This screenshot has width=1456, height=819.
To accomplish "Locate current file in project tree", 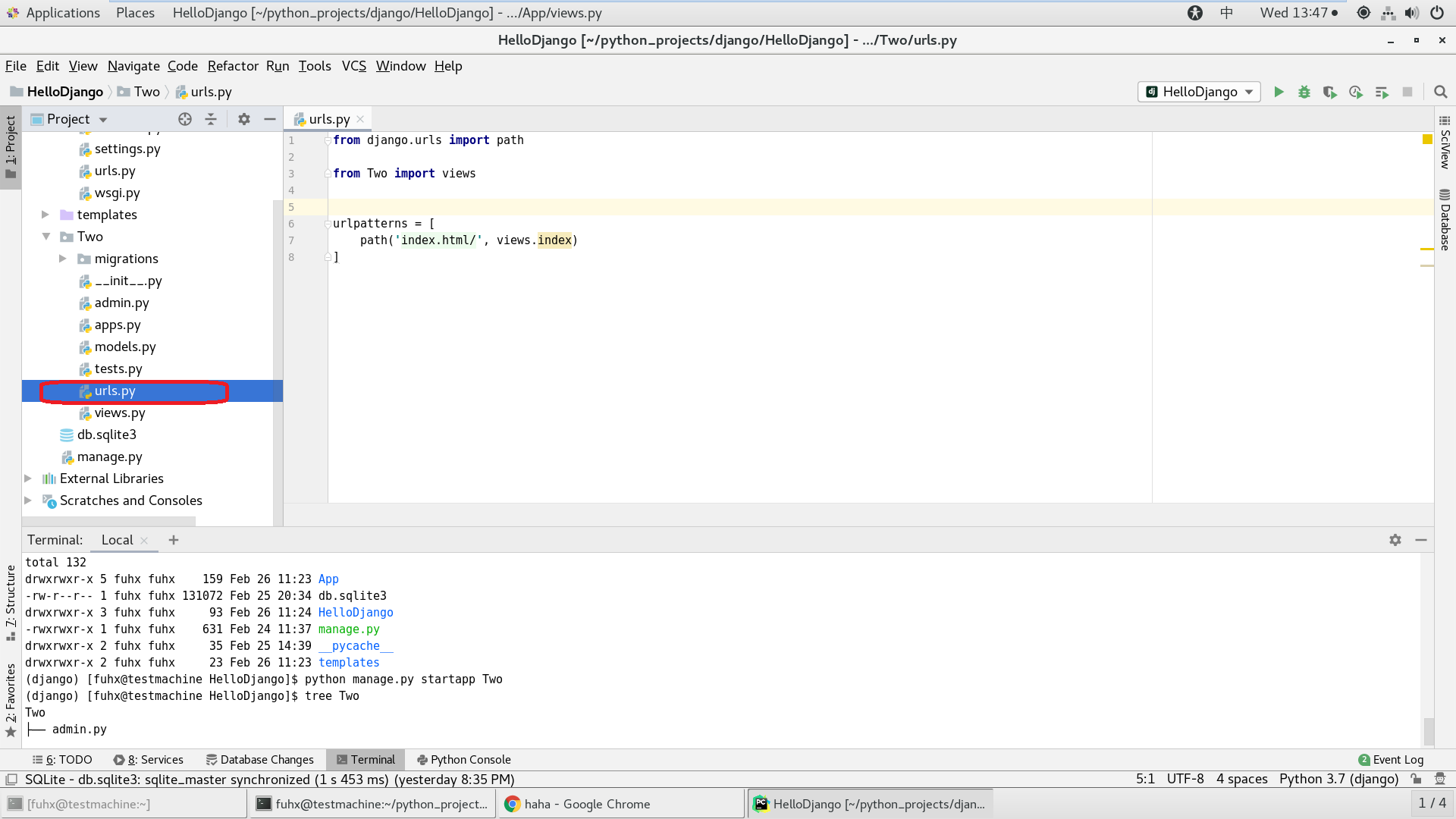I will click(x=185, y=119).
